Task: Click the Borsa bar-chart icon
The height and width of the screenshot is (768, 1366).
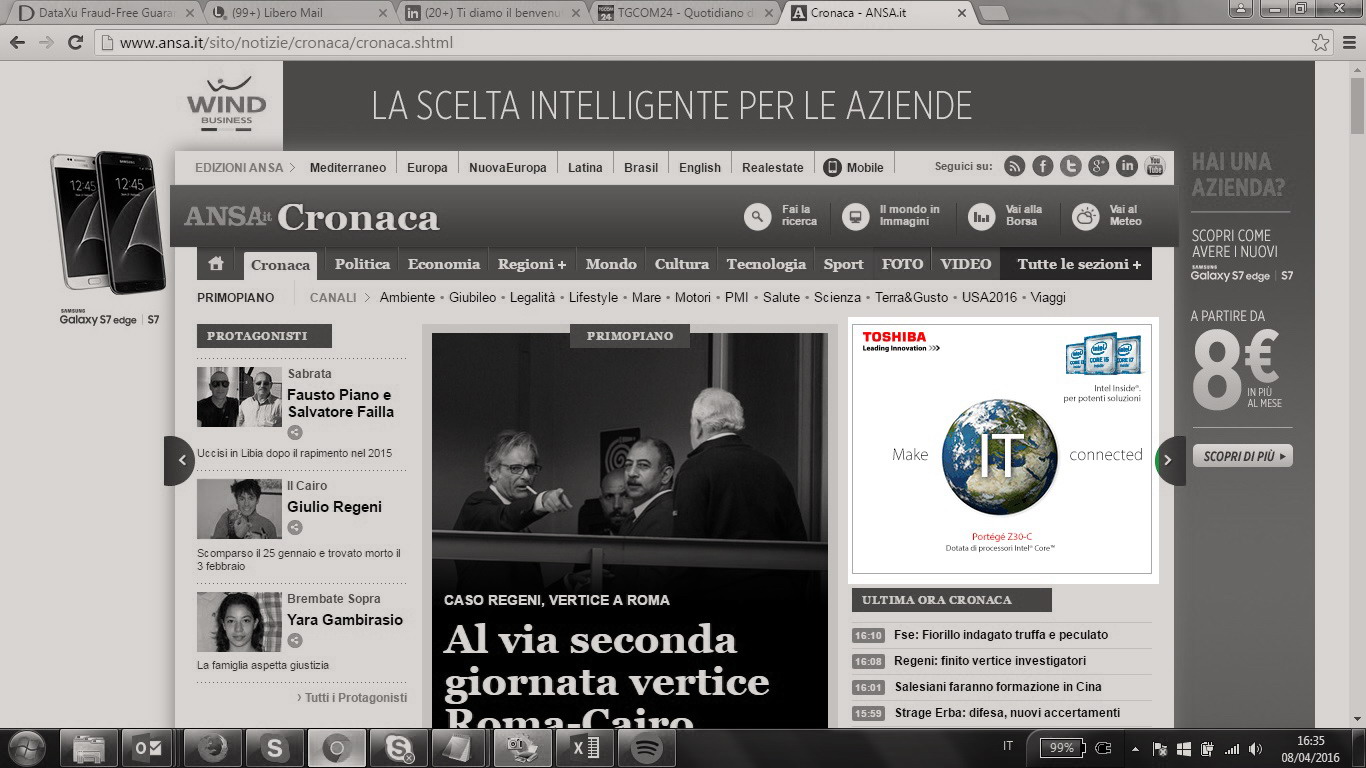Action: (x=982, y=216)
